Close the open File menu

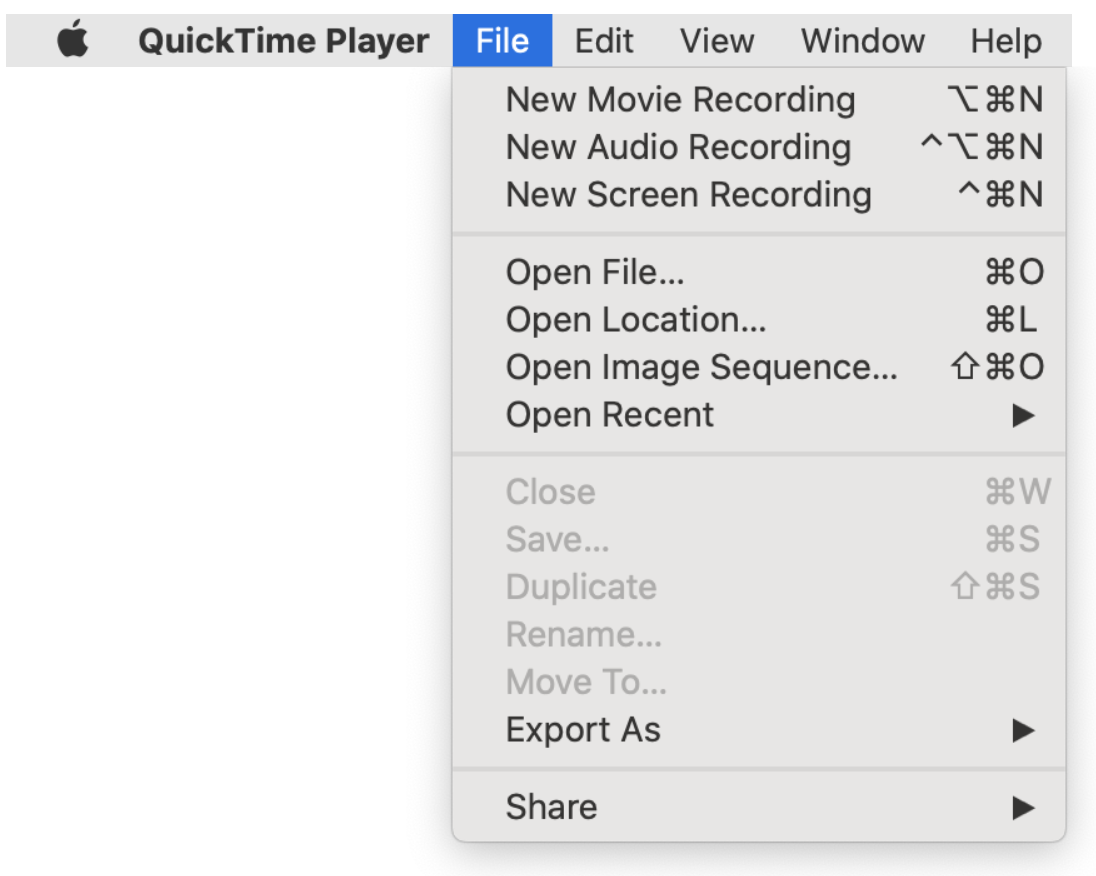pyautogui.click(x=502, y=41)
